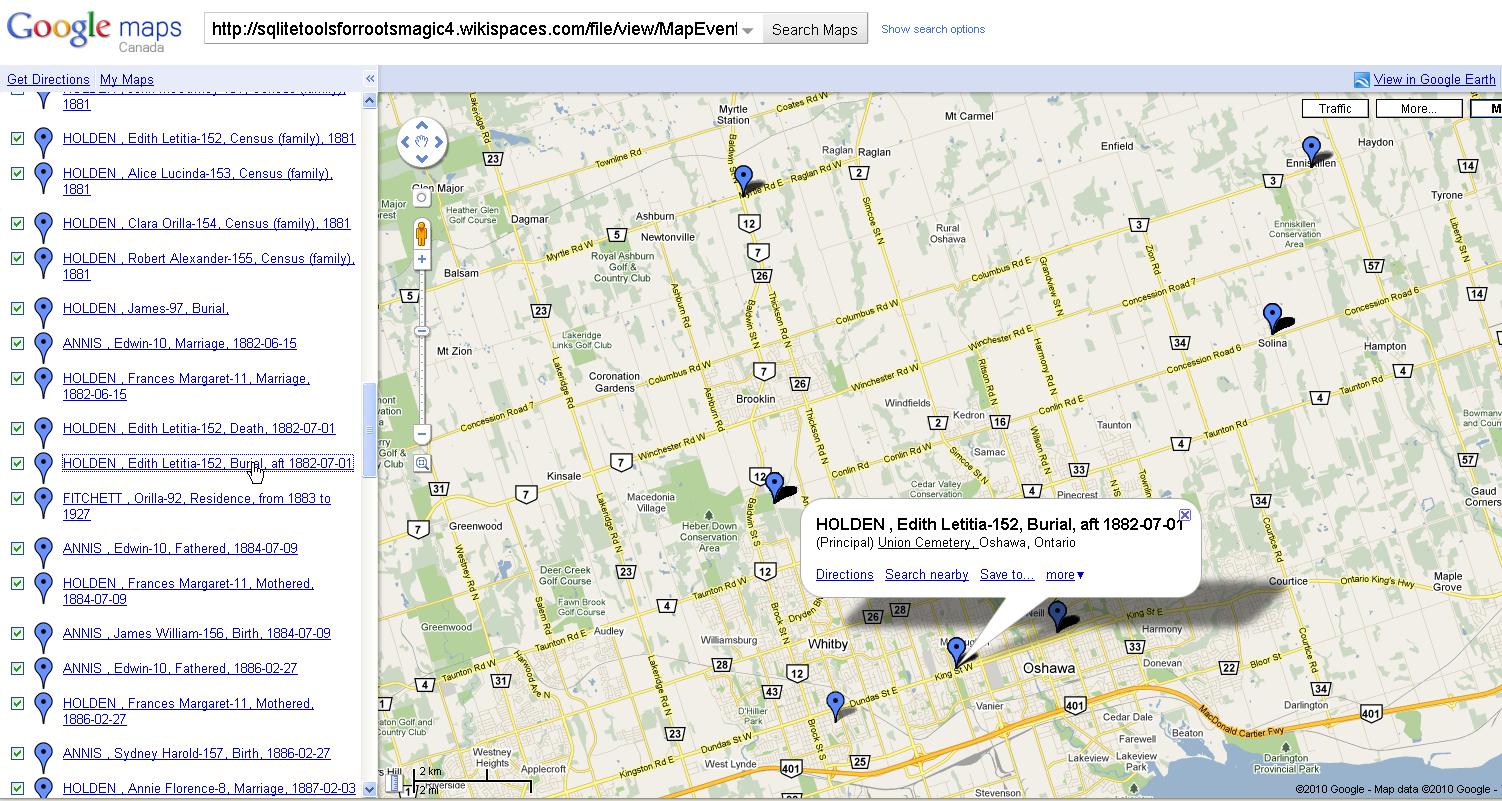Click the Search Maps button
The height and width of the screenshot is (801, 1502).
(815, 29)
